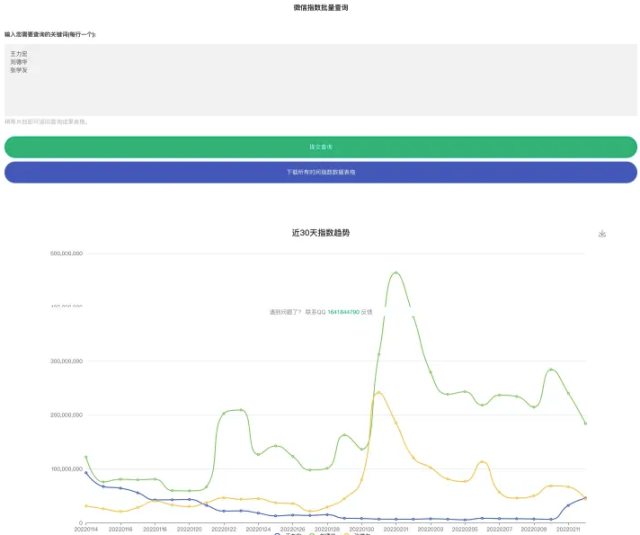Click the green line peak point near 20220201

(x=396, y=273)
